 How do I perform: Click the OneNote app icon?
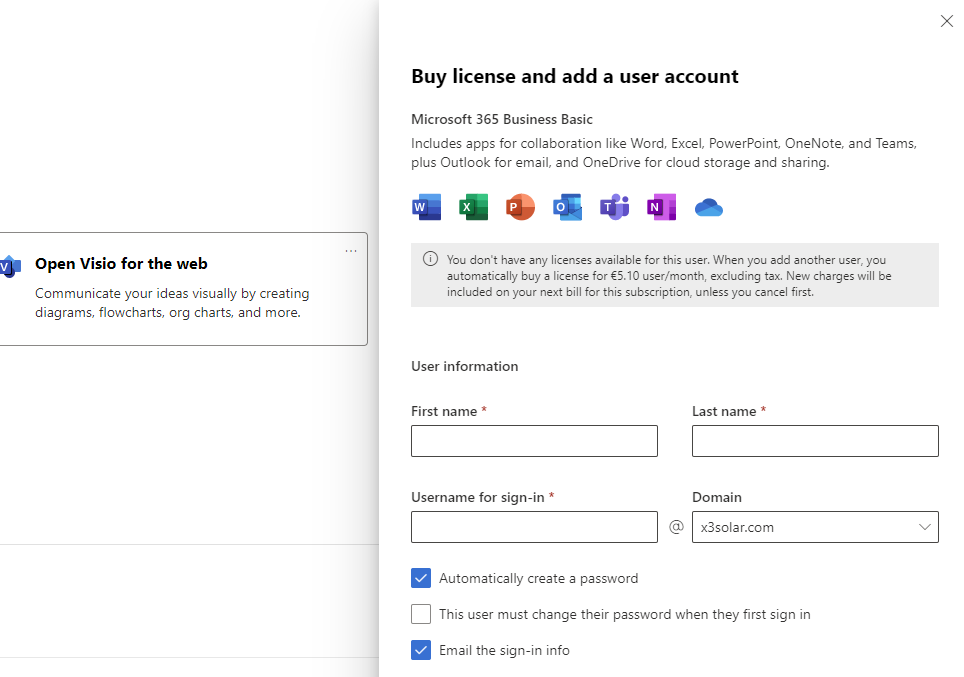tap(662, 207)
